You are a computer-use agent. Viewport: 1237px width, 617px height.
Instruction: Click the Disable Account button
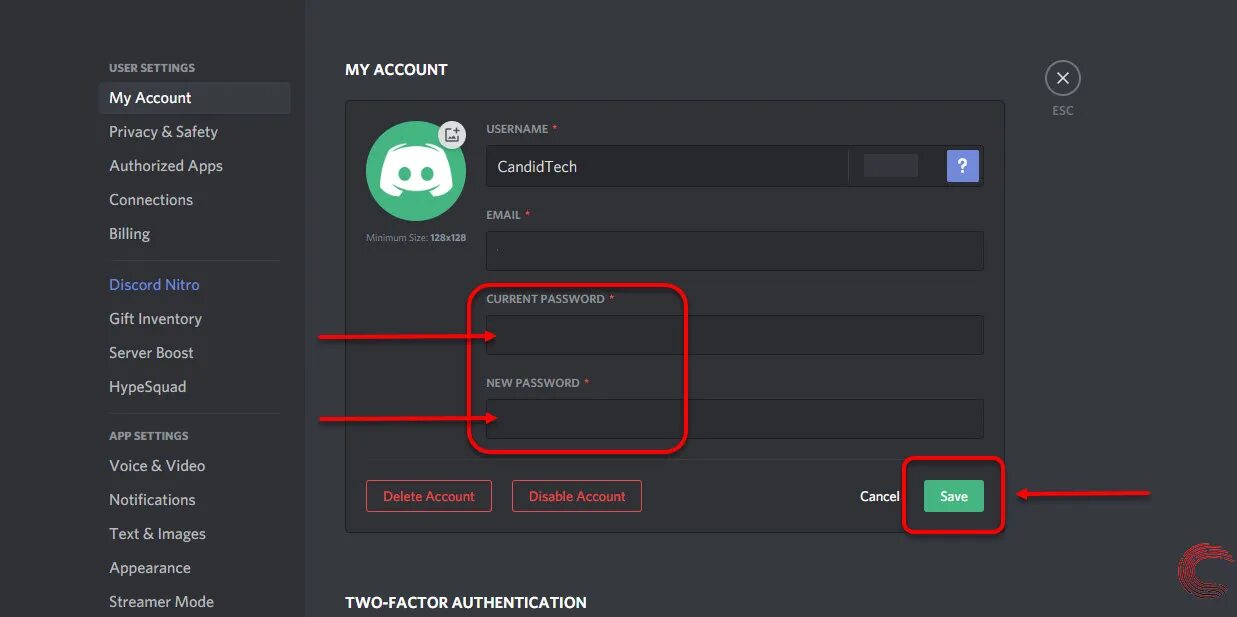577,496
